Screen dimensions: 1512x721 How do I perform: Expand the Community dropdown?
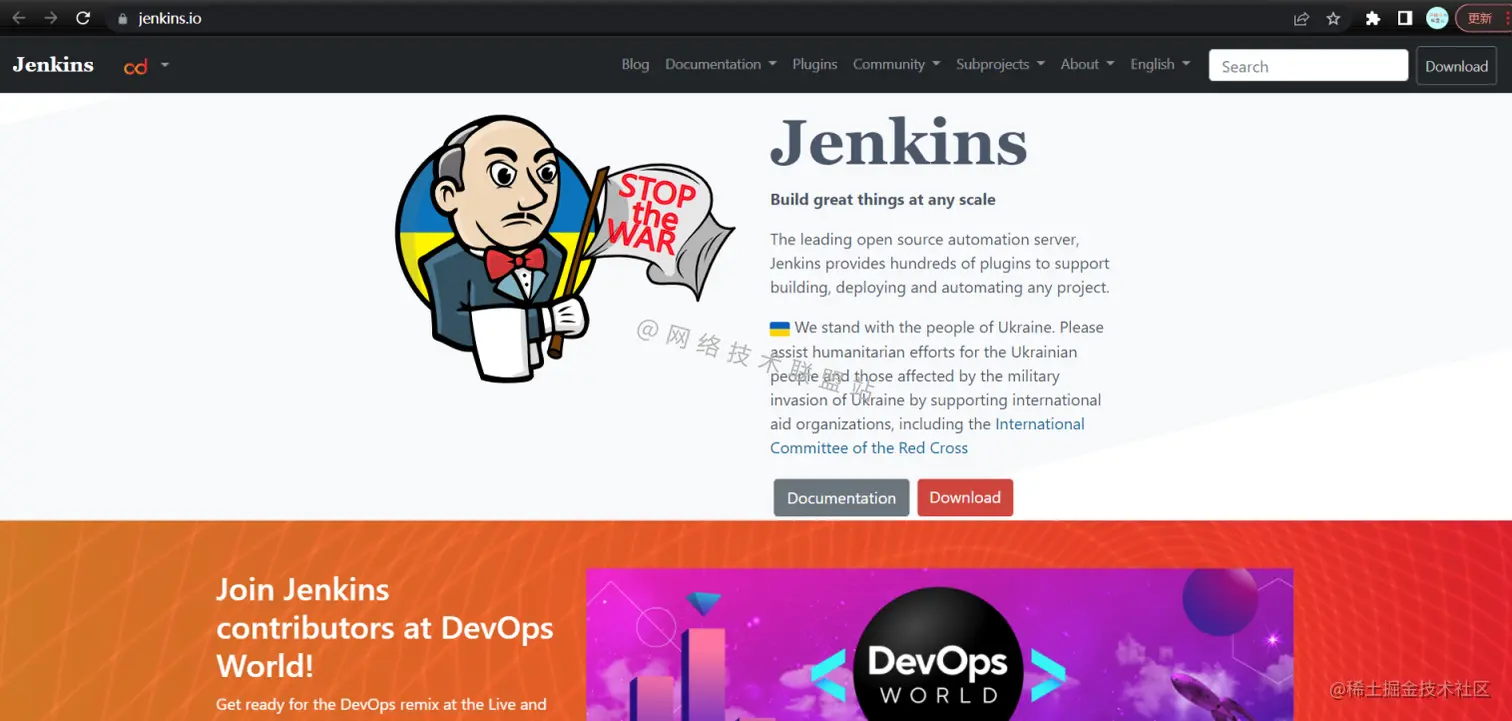click(x=889, y=64)
